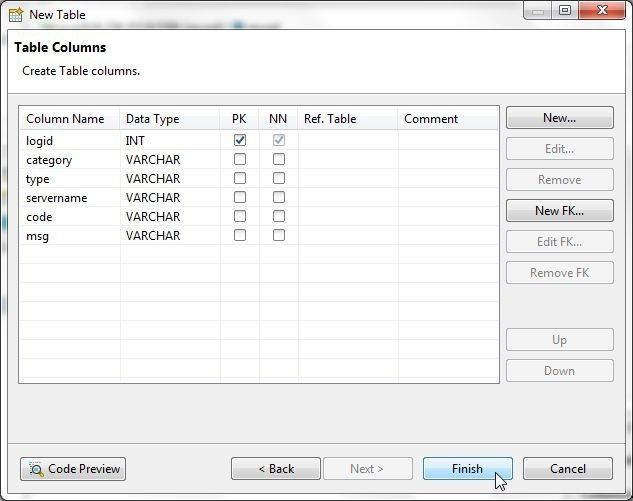Click the PK column header

click(239, 119)
